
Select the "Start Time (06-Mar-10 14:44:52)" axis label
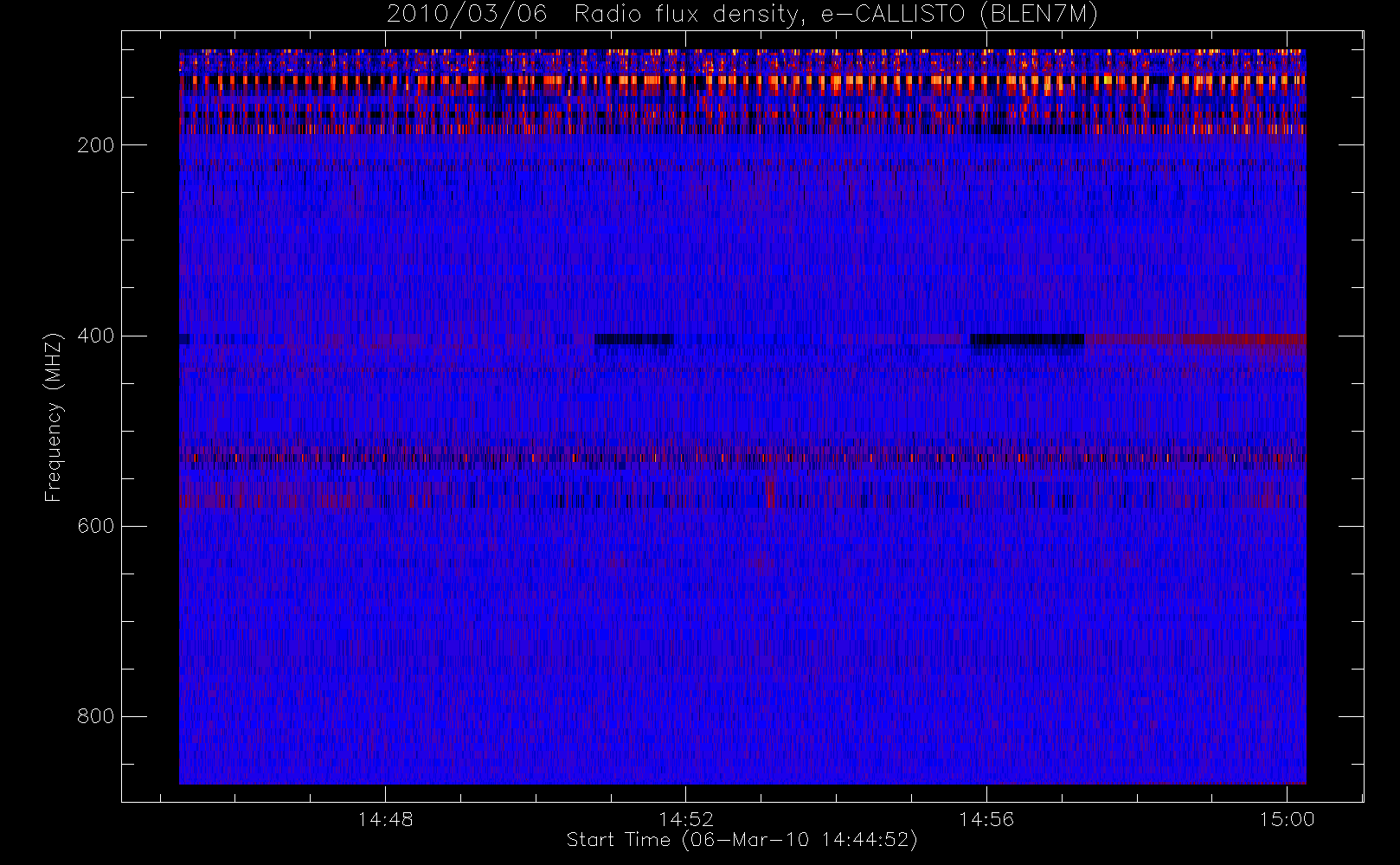pos(742,840)
